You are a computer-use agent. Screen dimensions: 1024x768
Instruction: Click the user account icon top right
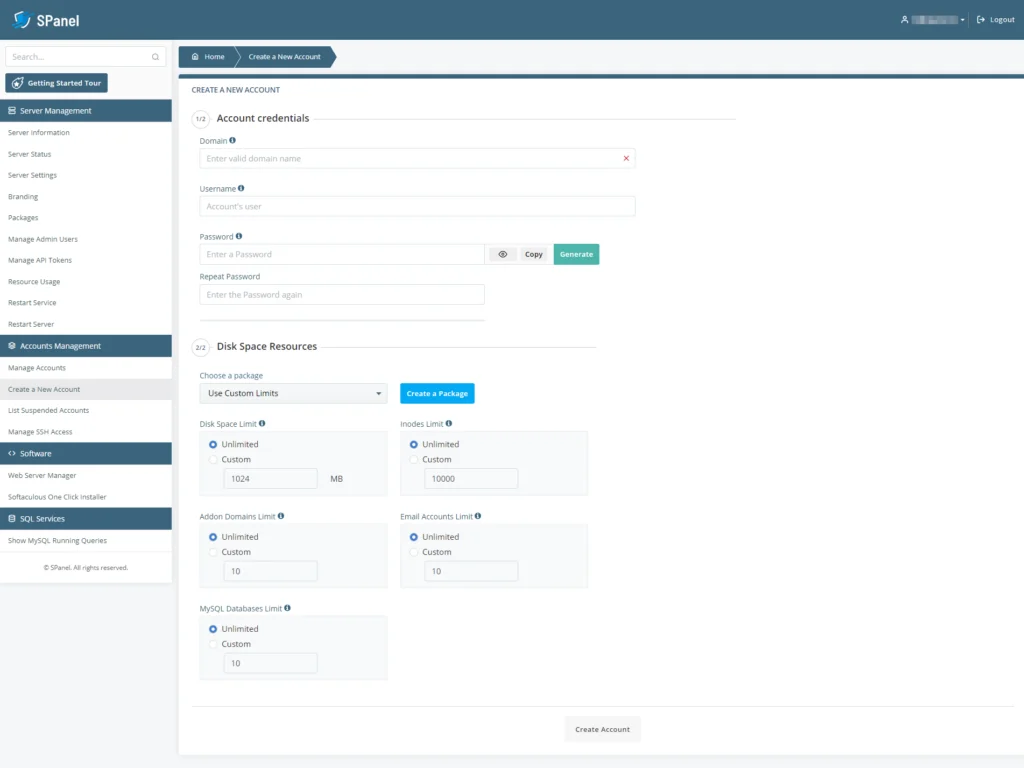click(902, 19)
